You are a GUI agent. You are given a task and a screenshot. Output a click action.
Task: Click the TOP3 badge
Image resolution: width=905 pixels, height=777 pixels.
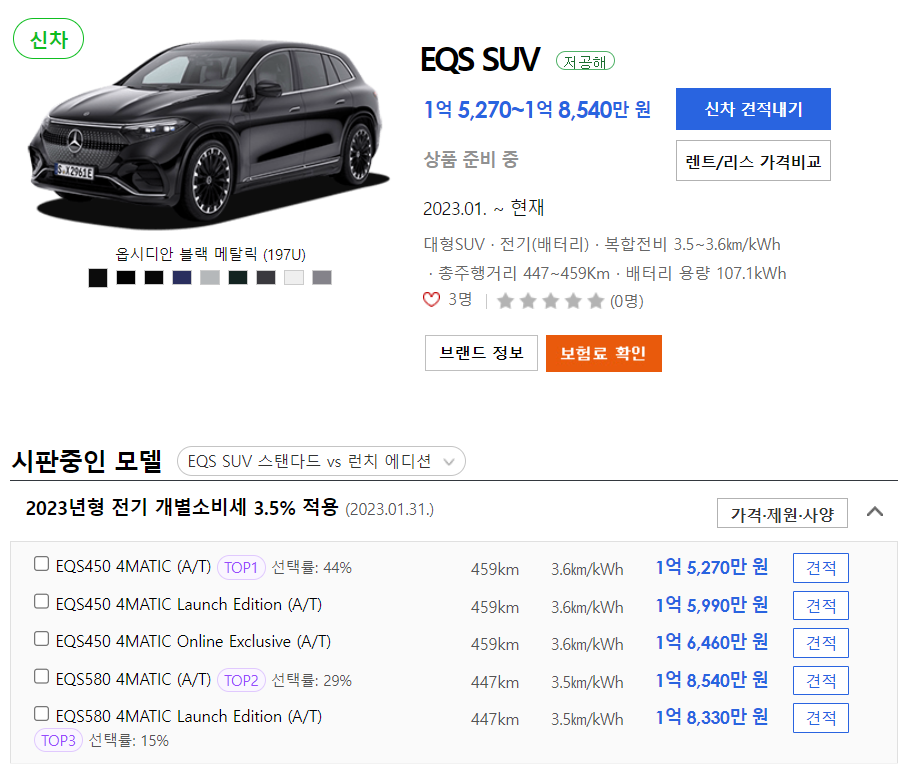click(x=58, y=740)
